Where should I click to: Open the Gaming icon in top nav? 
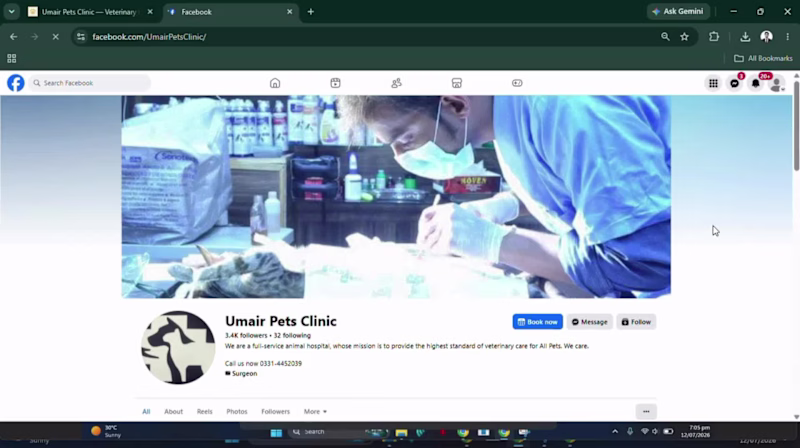click(517, 83)
